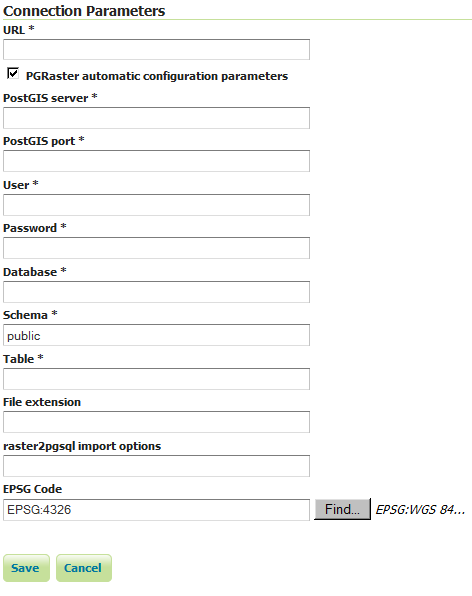Focus the PostGIS server field
The image size is (472, 596).
[x=157, y=118]
